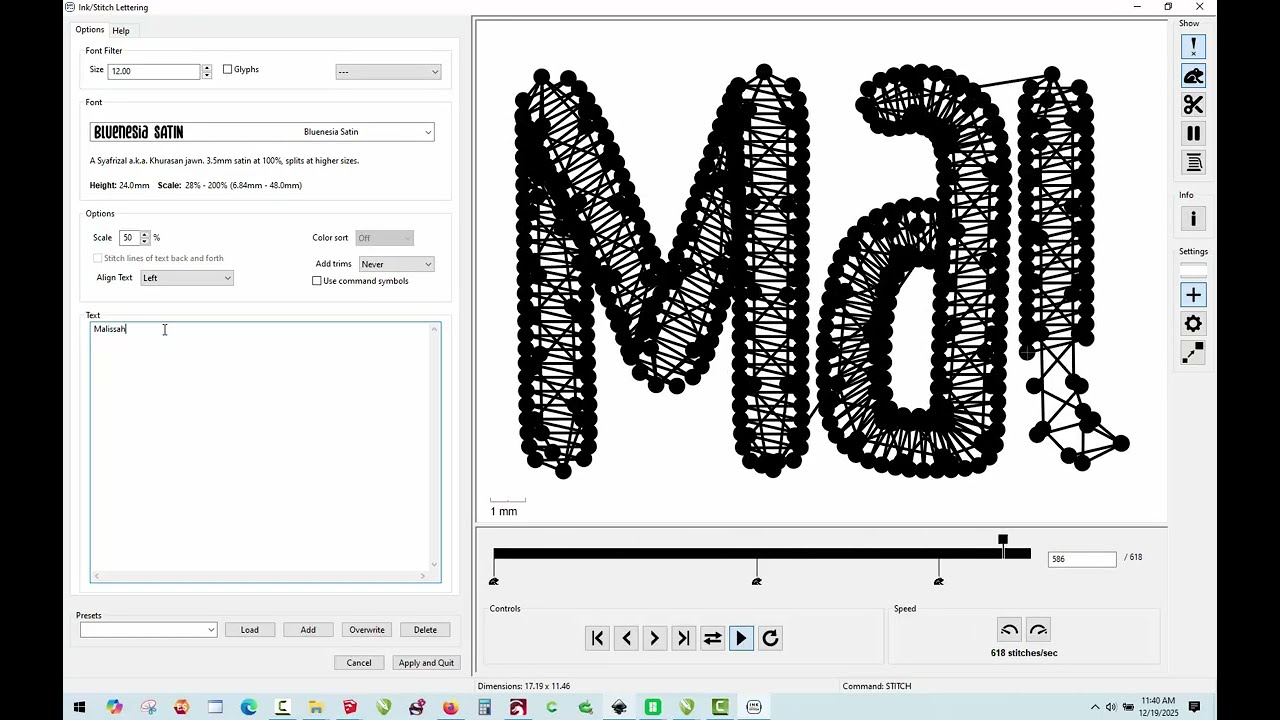Click the volume icon in system tray
Screen dimensions: 1280x720
(1110, 707)
